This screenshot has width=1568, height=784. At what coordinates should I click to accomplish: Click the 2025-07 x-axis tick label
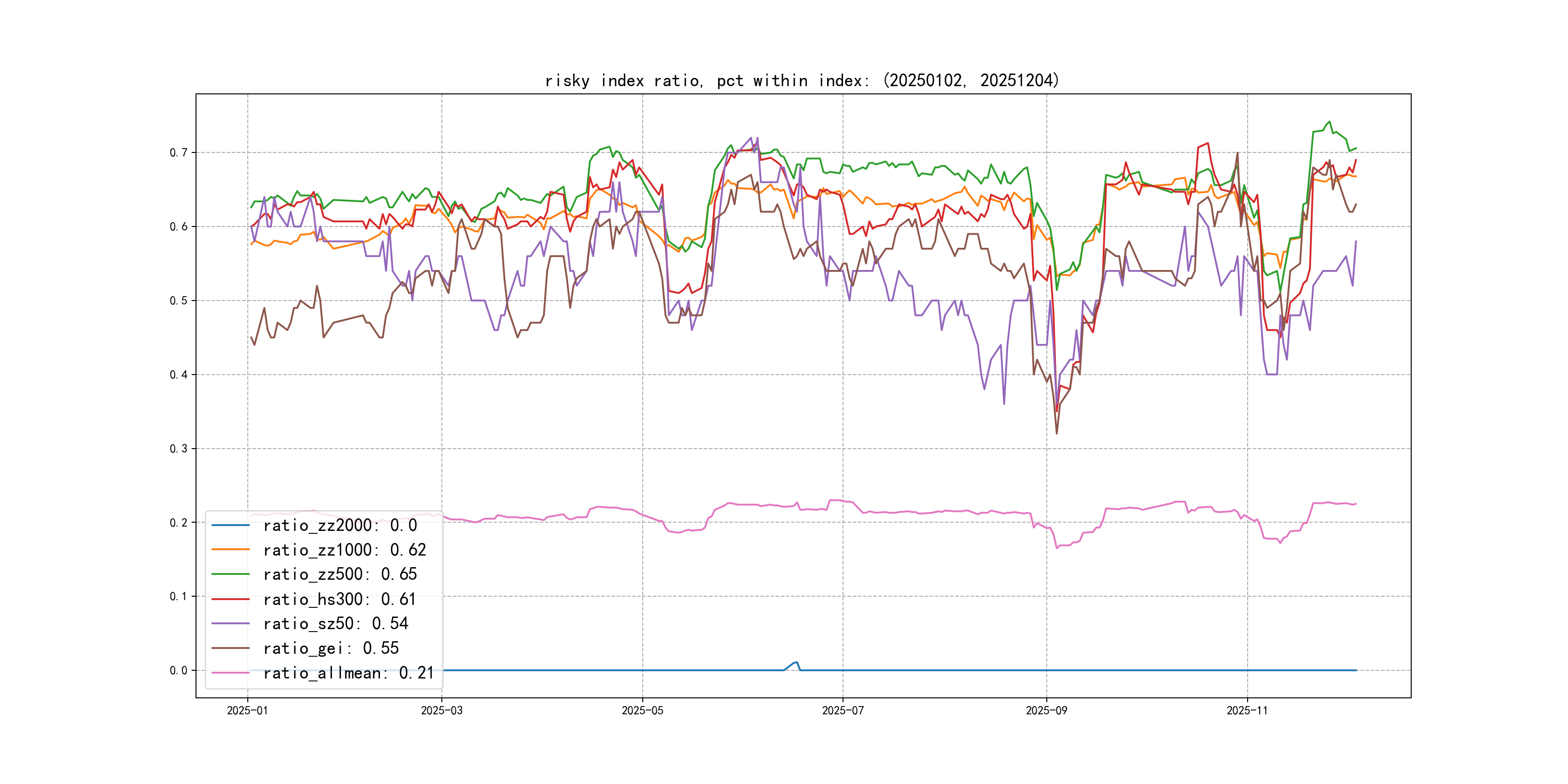(843, 710)
